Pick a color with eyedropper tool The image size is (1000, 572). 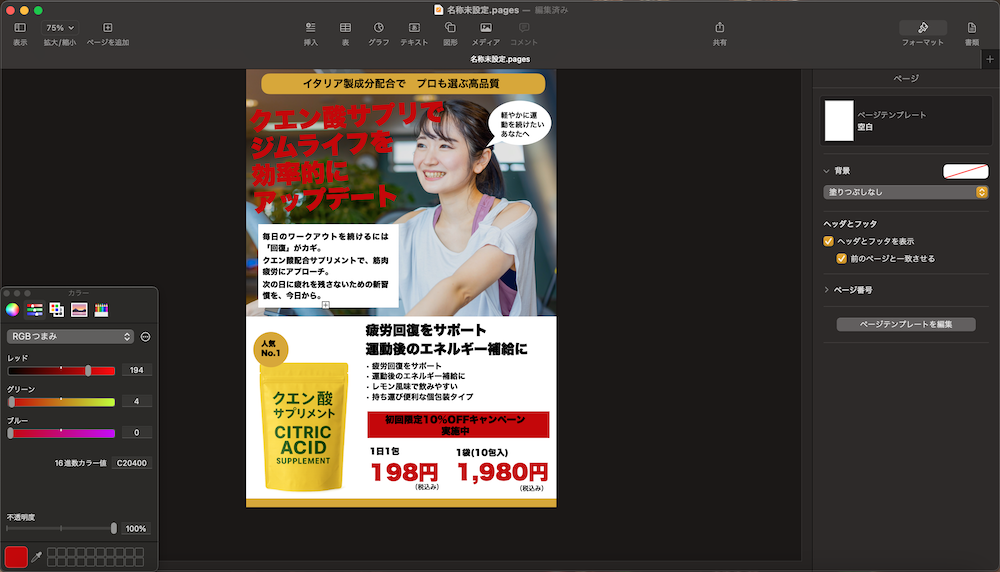(37, 557)
